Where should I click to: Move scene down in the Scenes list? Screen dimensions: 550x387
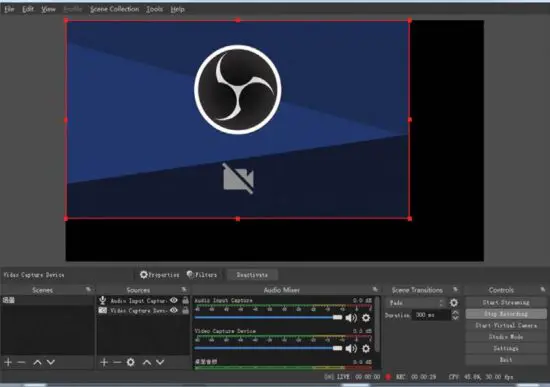(x=51, y=362)
